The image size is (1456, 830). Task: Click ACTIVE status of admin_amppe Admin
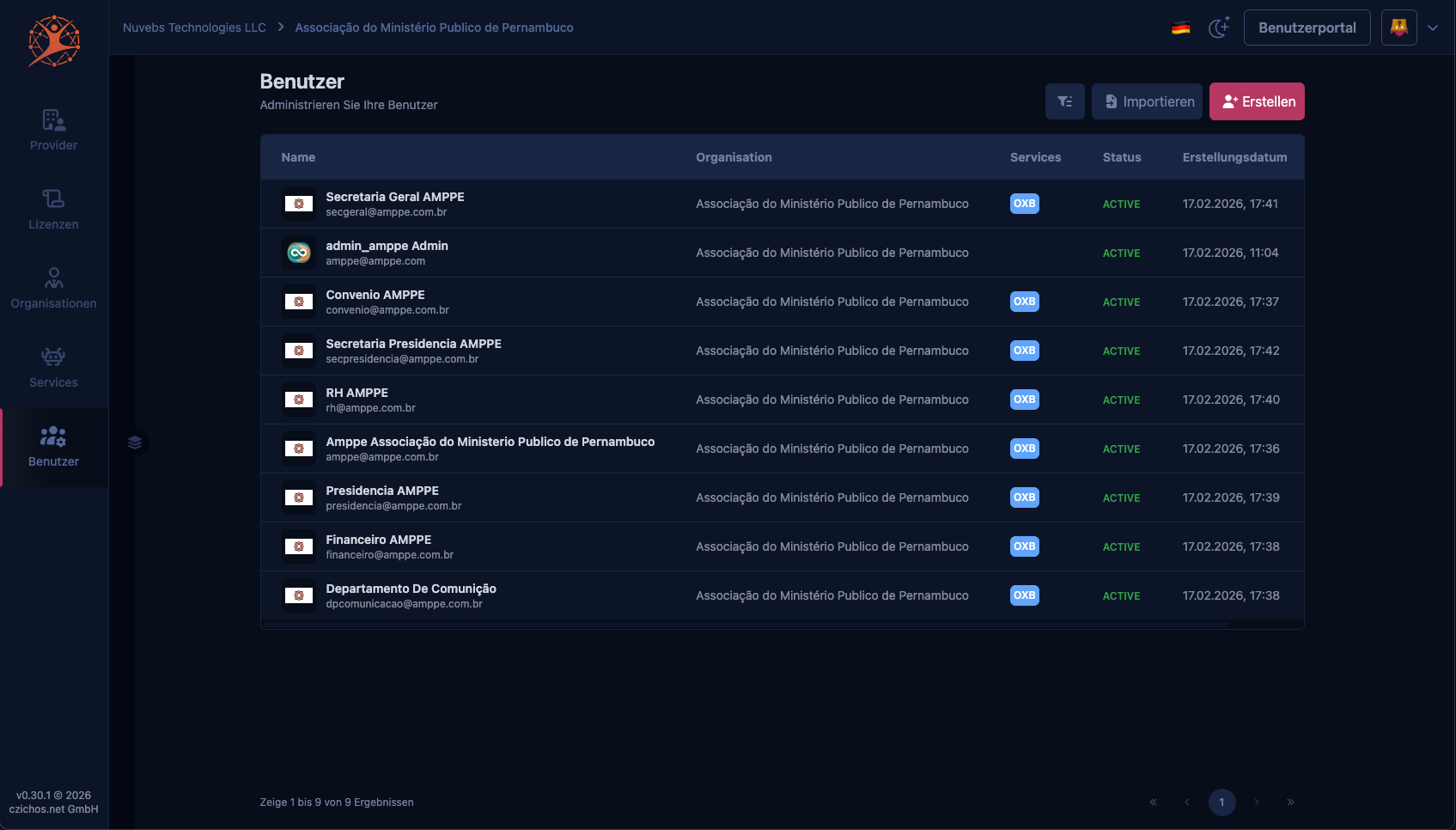1121,253
